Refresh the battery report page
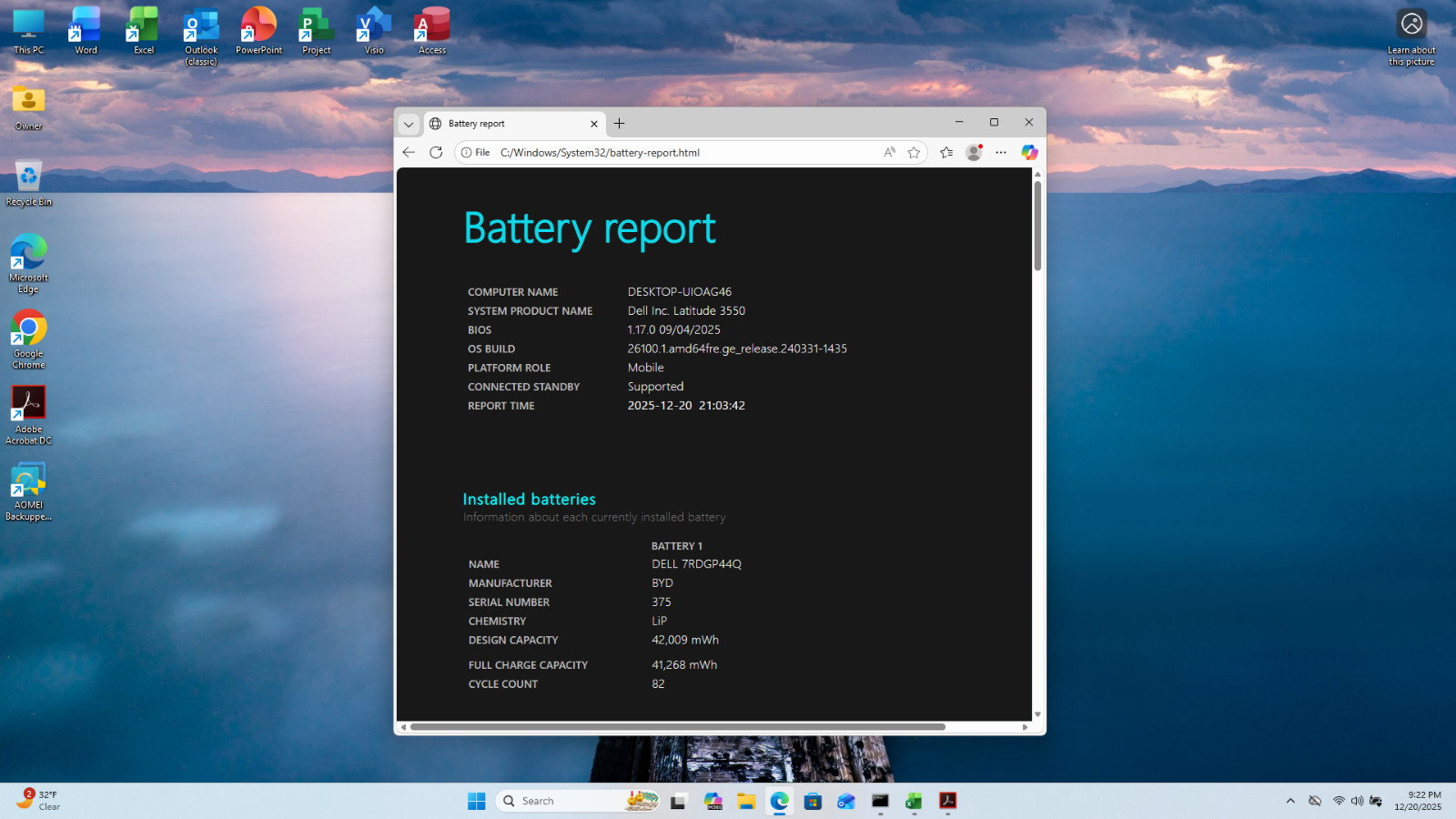Image resolution: width=1456 pixels, height=819 pixels. tap(436, 152)
